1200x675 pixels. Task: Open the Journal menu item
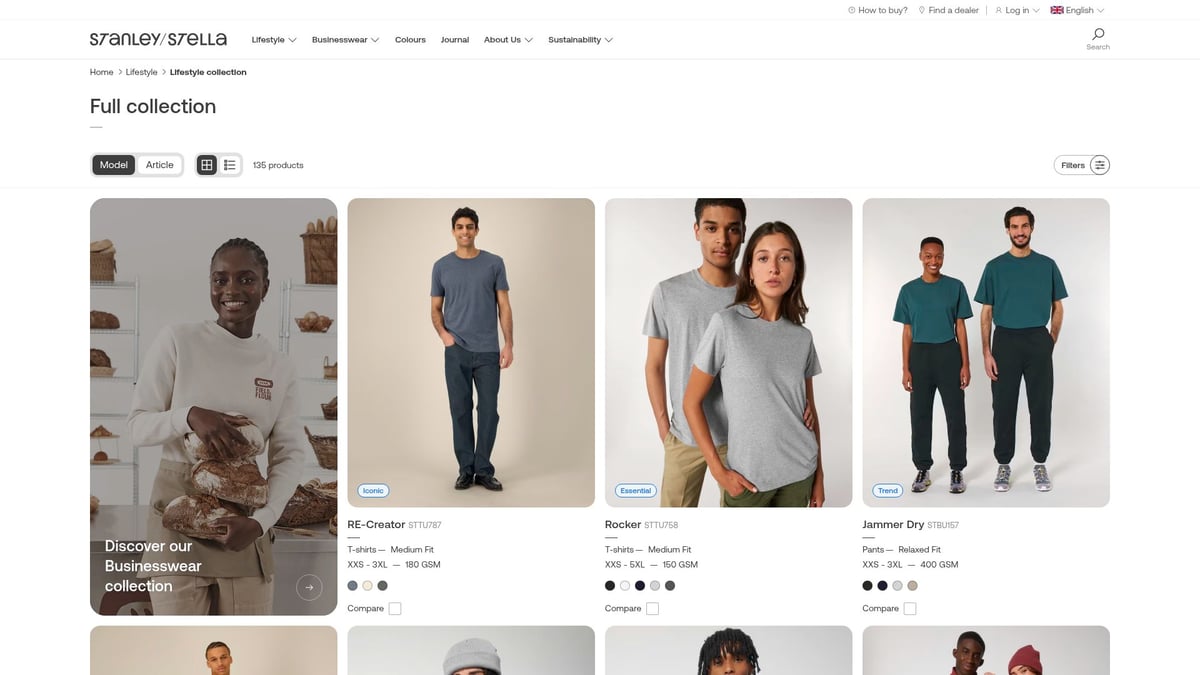(455, 39)
